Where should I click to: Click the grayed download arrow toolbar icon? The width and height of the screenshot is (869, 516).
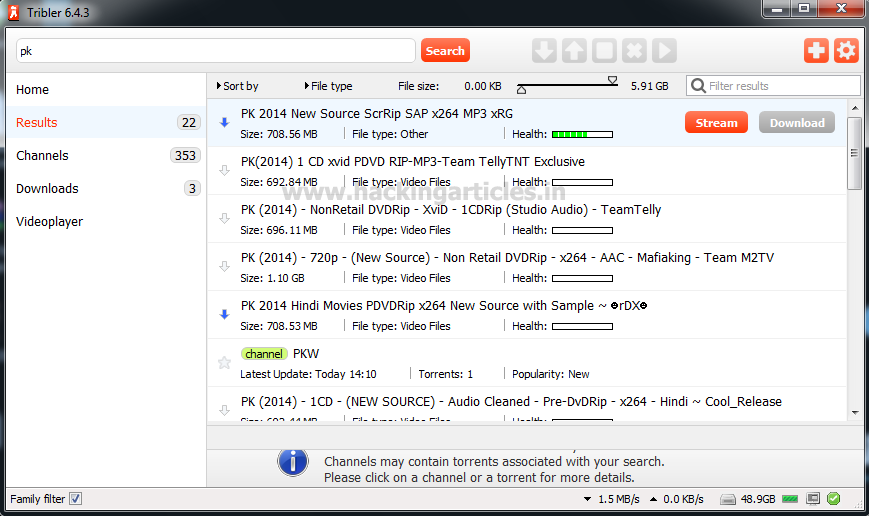pos(544,50)
